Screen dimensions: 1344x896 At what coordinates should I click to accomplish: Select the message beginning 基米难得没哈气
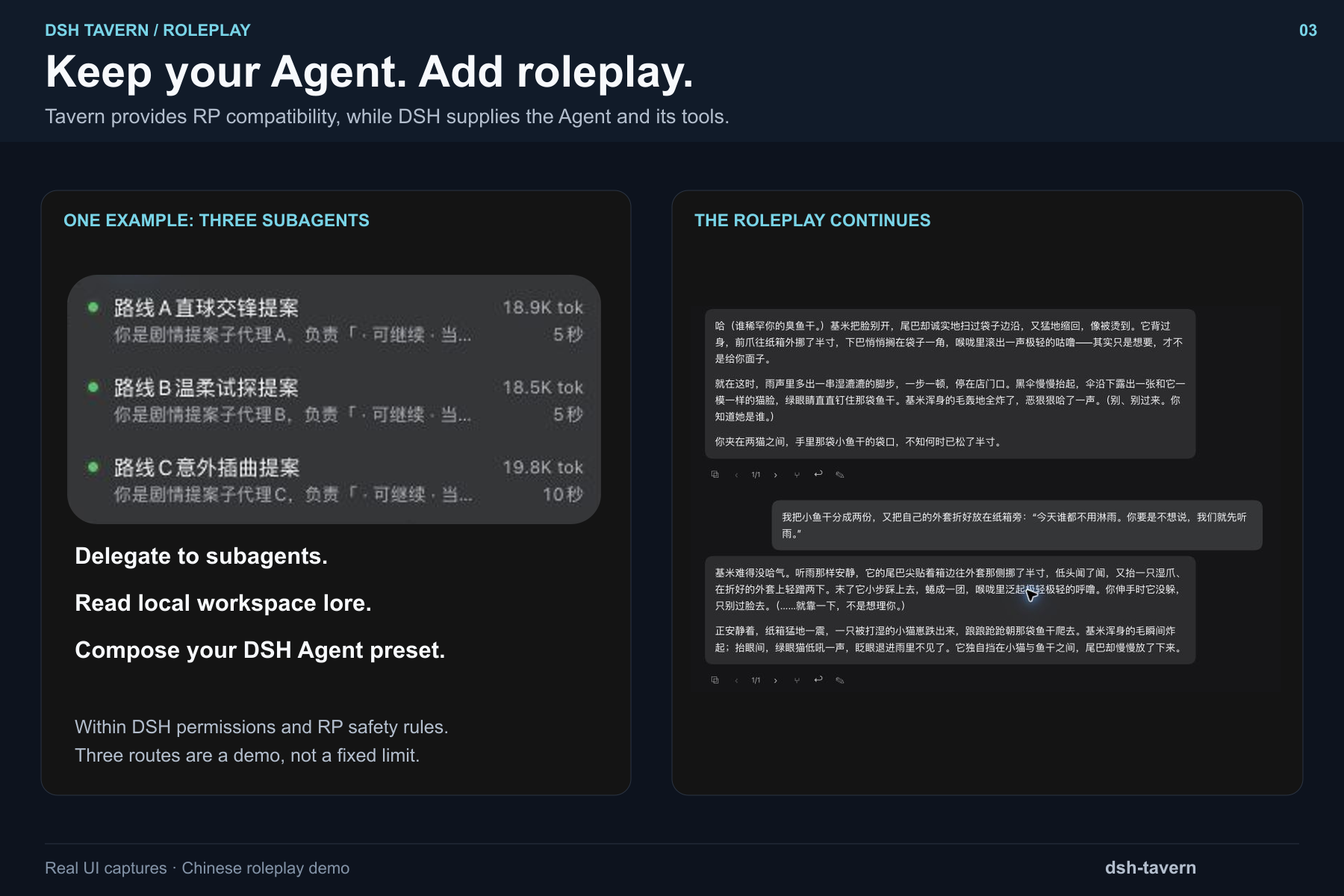point(950,610)
